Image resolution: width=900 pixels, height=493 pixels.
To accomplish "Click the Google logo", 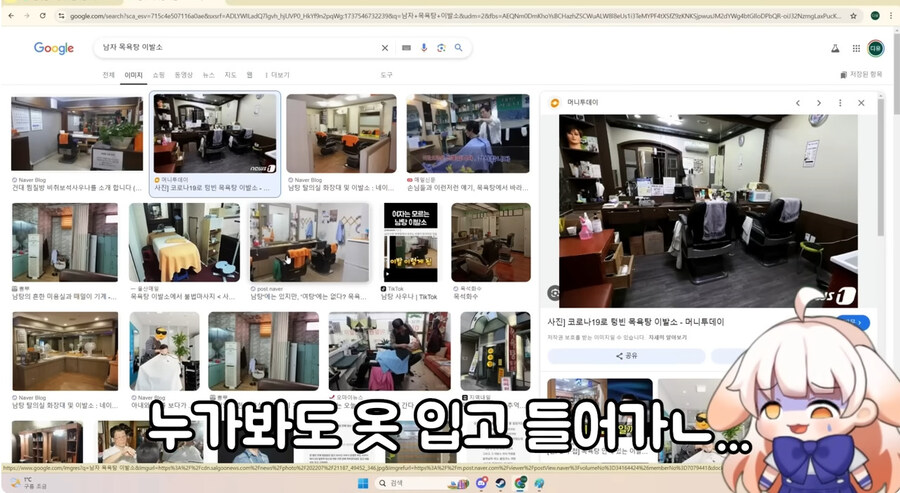I will pyautogui.click(x=54, y=48).
